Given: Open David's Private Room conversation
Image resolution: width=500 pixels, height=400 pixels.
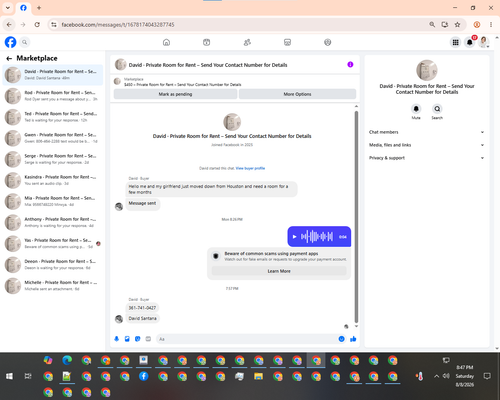Looking at the screenshot, I should [53, 75].
